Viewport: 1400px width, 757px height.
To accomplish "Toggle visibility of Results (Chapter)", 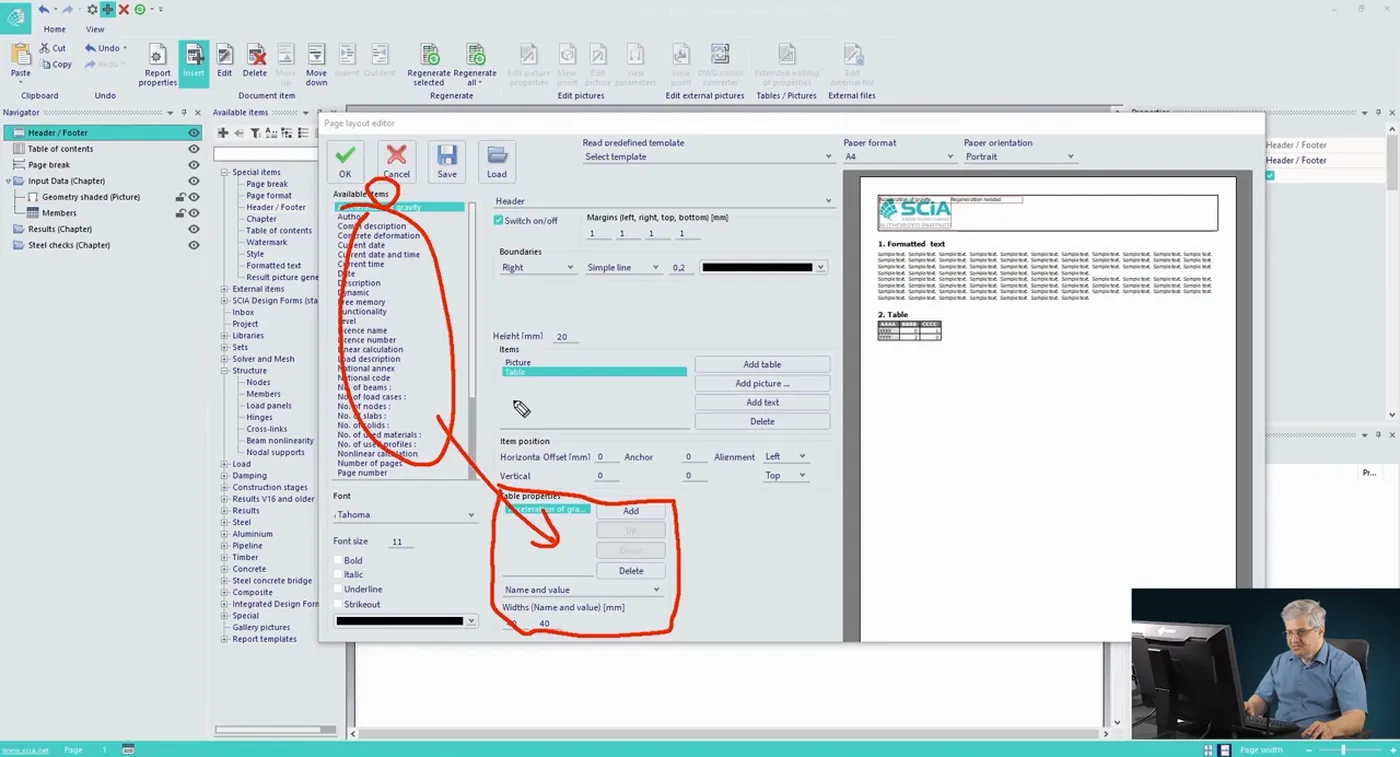I will coord(194,229).
